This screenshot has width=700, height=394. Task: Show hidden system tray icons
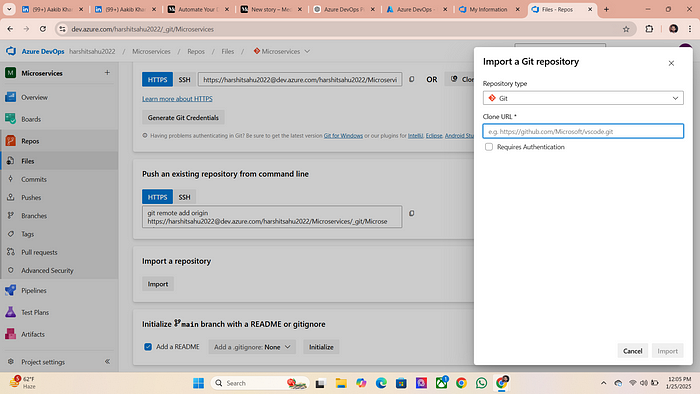pos(603,383)
